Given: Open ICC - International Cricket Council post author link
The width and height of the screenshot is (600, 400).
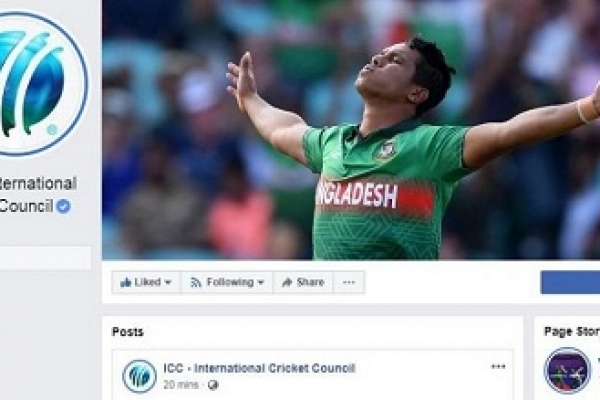Looking at the screenshot, I should [259, 368].
